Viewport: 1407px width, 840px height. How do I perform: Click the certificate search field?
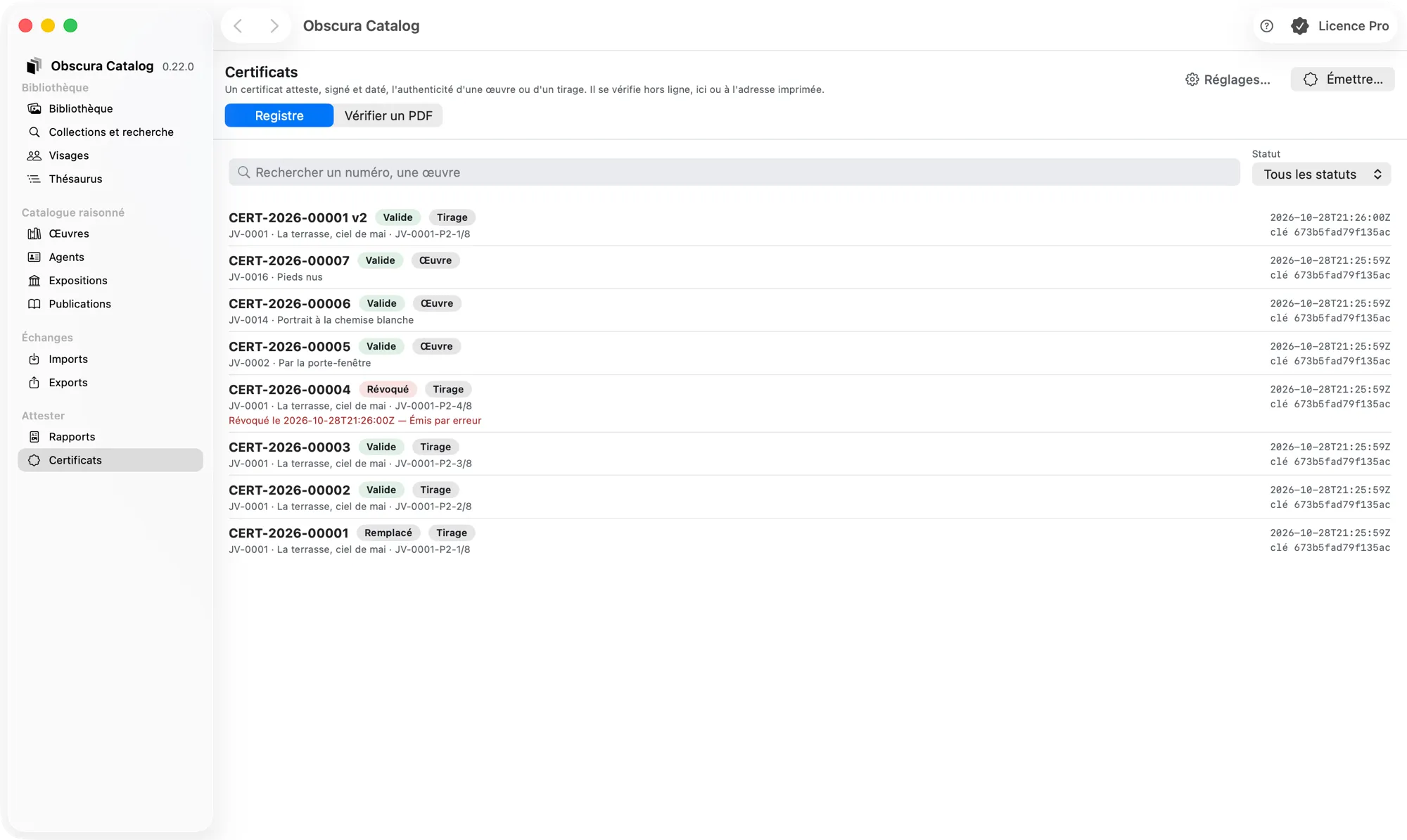734,172
